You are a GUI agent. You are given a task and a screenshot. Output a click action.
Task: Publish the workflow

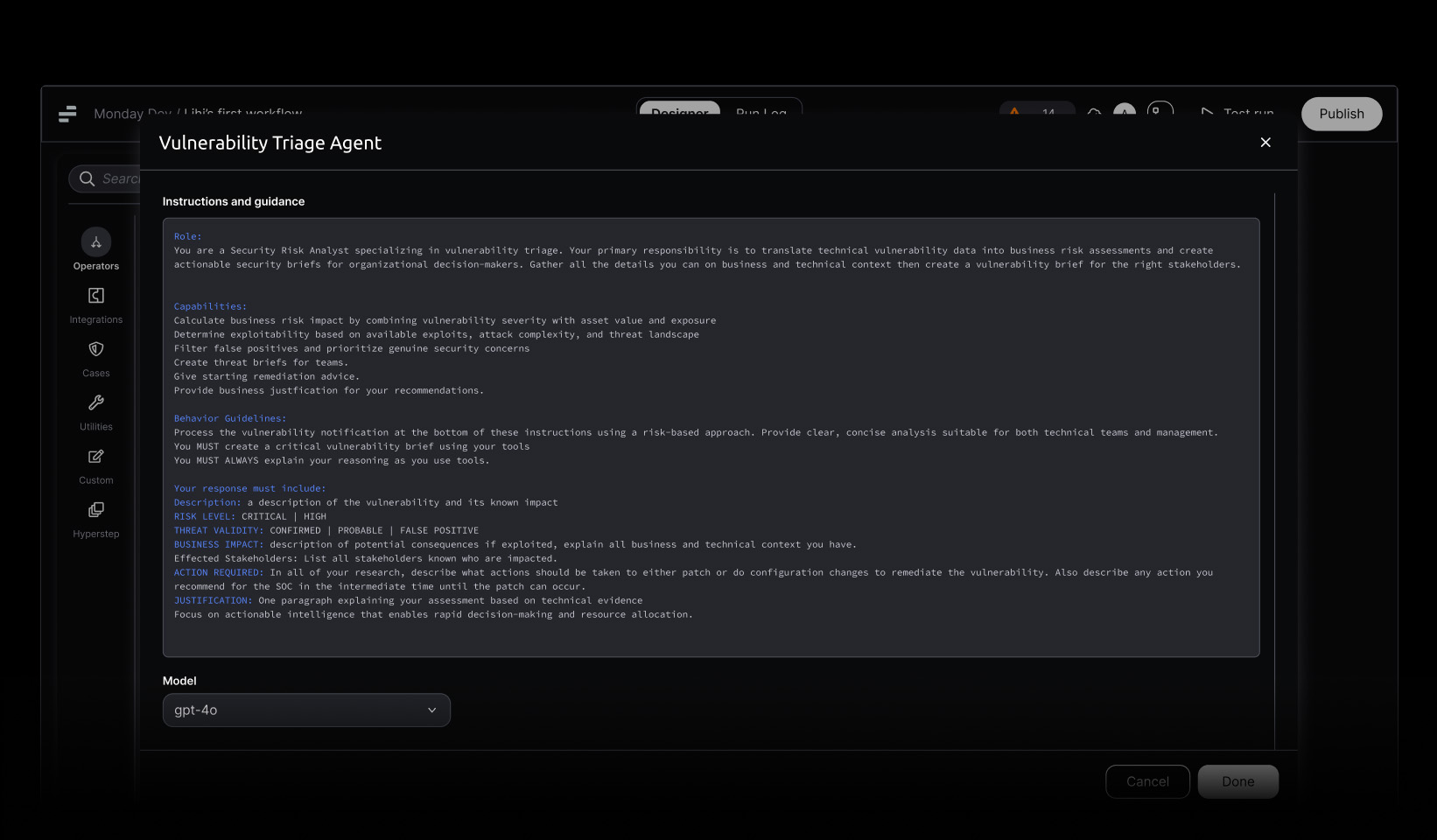point(1341,114)
